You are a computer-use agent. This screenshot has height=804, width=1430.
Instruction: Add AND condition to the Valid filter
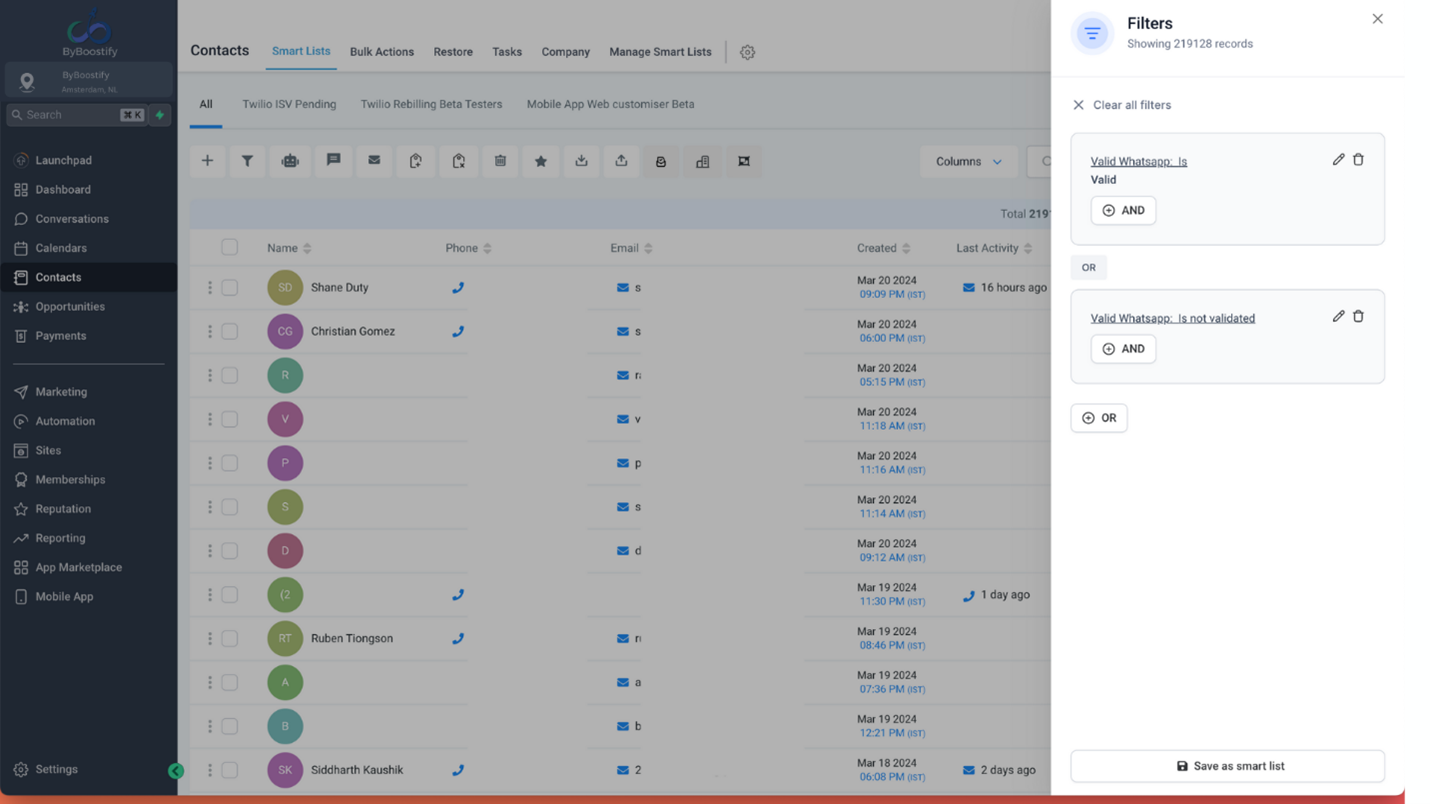(x=1123, y=210)
